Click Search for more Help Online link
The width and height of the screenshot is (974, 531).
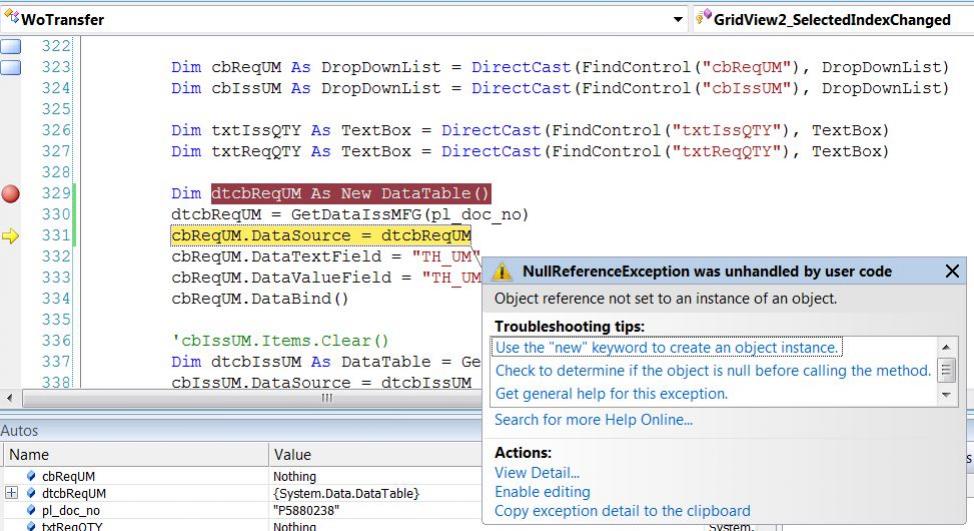point(593,420)
